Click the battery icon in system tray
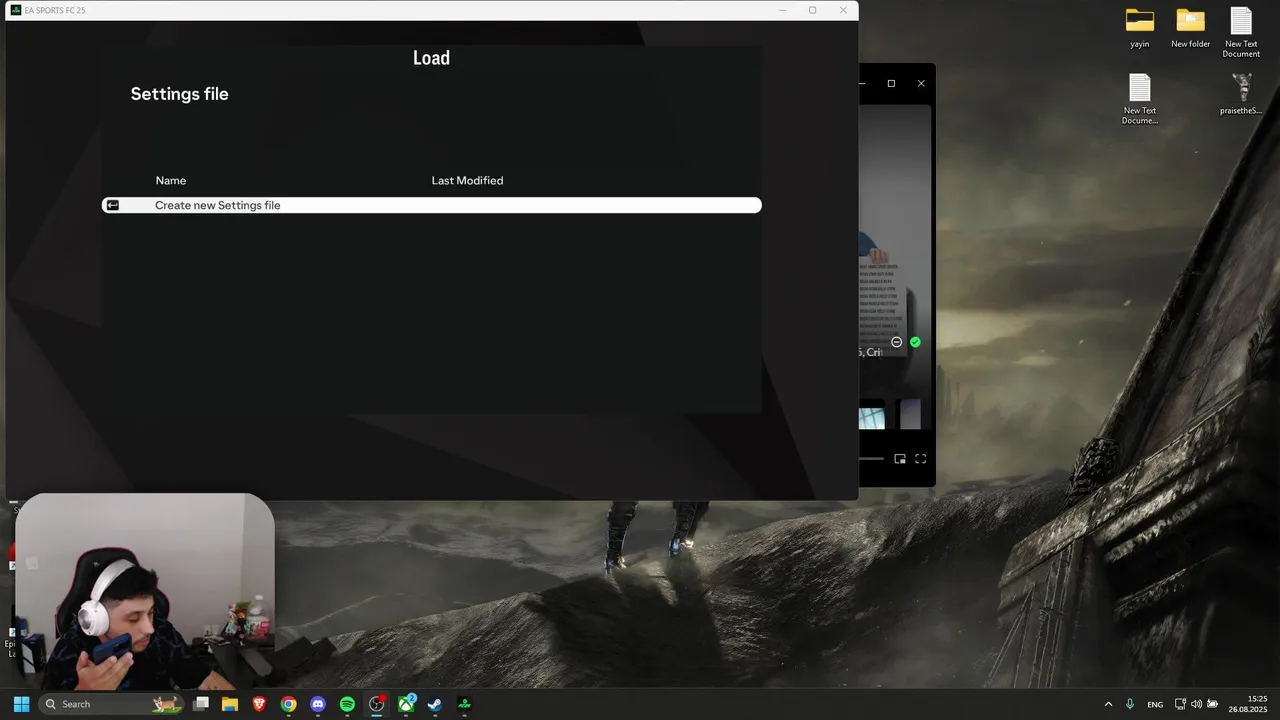The image size is (1280, 720). pos(1213,704)
